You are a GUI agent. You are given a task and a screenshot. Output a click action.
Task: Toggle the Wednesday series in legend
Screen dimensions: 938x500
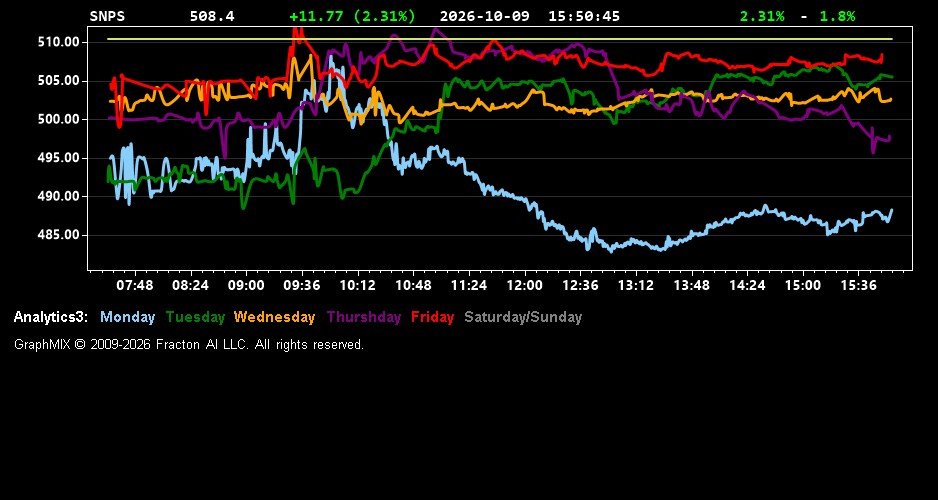pos(274,317)
